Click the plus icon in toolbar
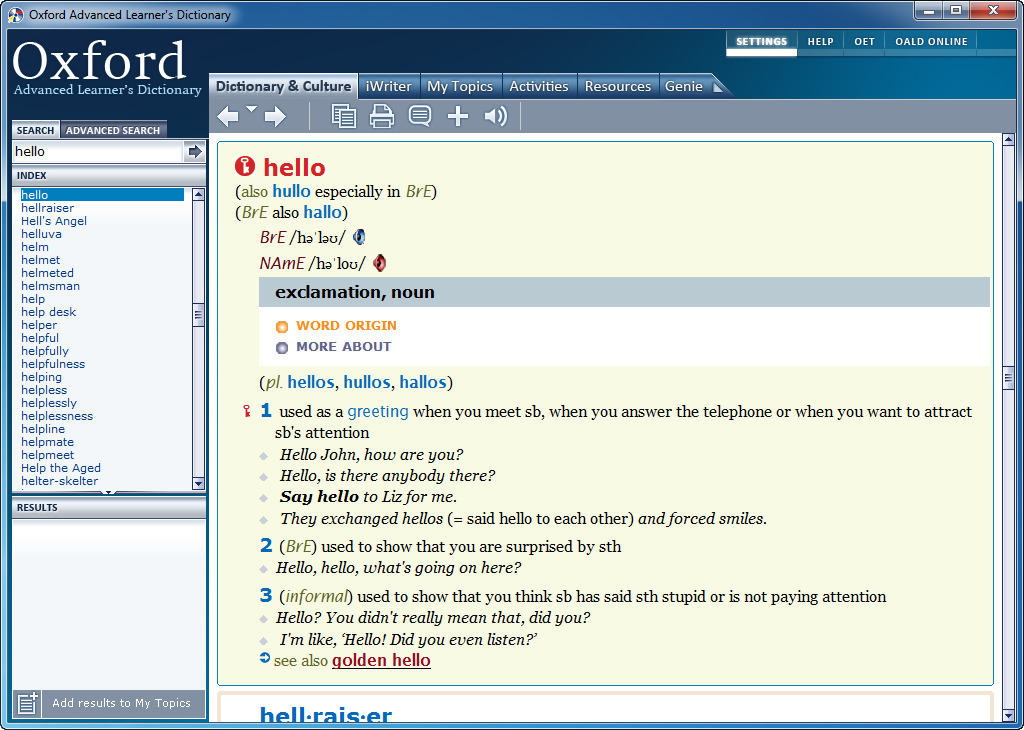Image resolution: width=1024 pixels, height=730 pixels. (458, 117)
